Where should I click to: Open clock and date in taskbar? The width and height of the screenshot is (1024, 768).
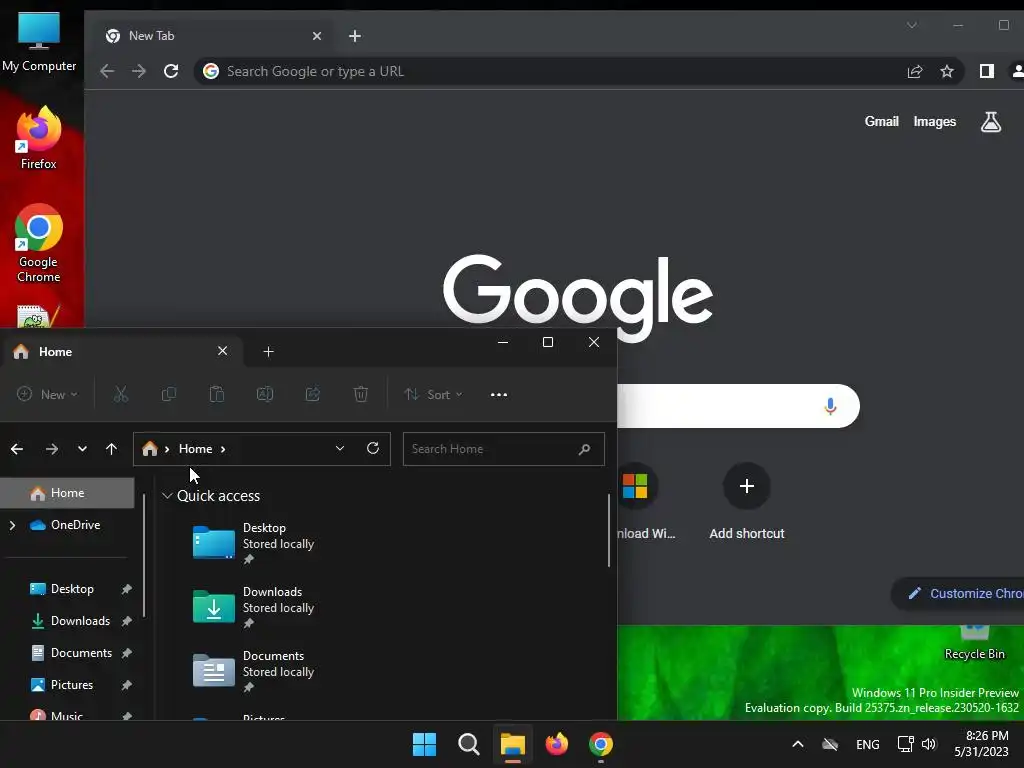pos(982,744)
